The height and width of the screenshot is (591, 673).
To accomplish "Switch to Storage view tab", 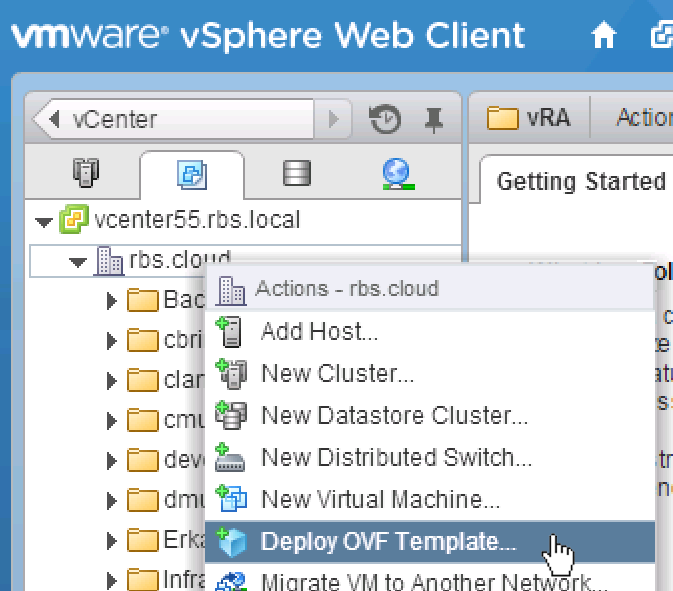I will 297,173.
